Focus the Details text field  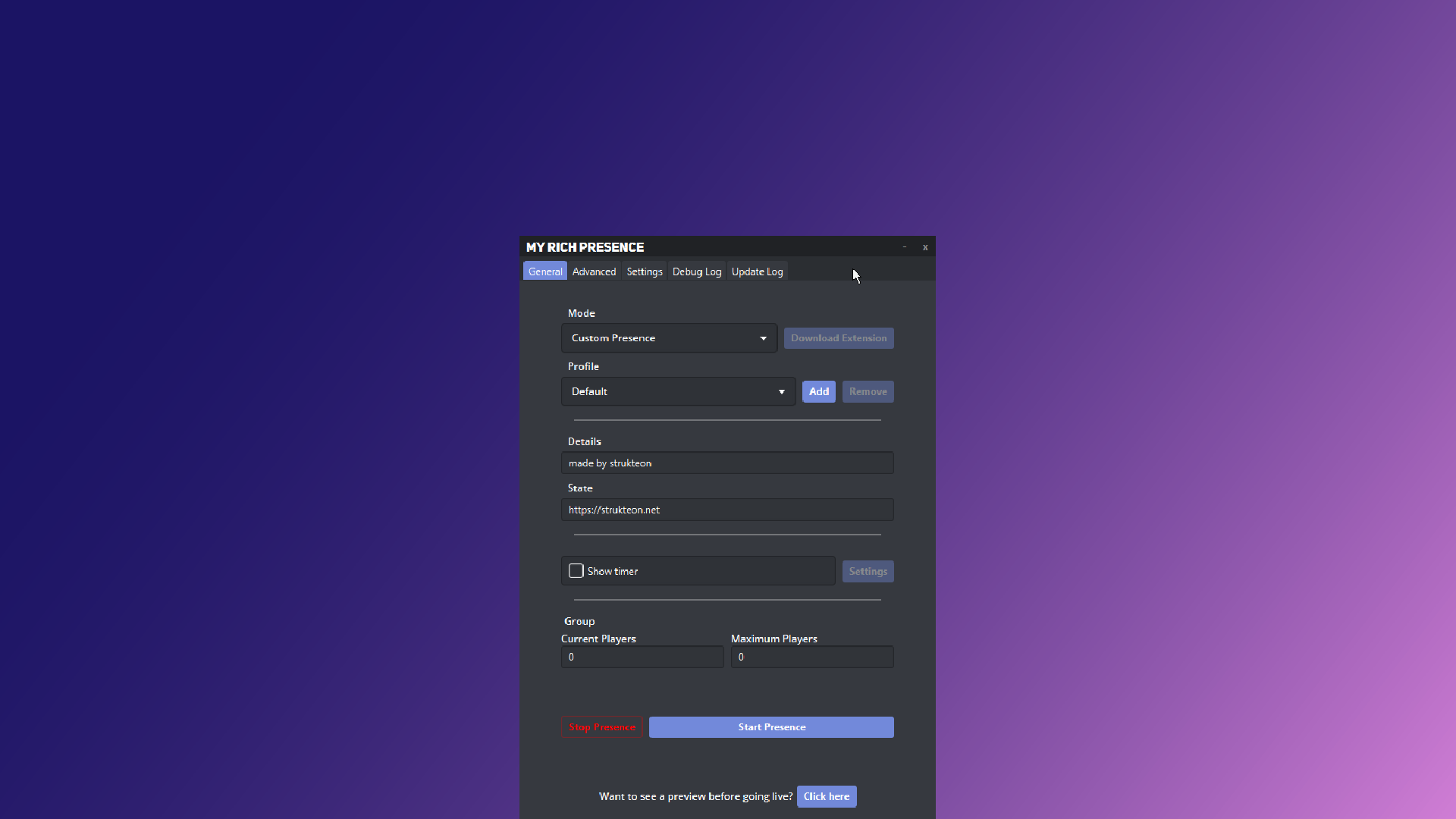[x=727, y=463]
